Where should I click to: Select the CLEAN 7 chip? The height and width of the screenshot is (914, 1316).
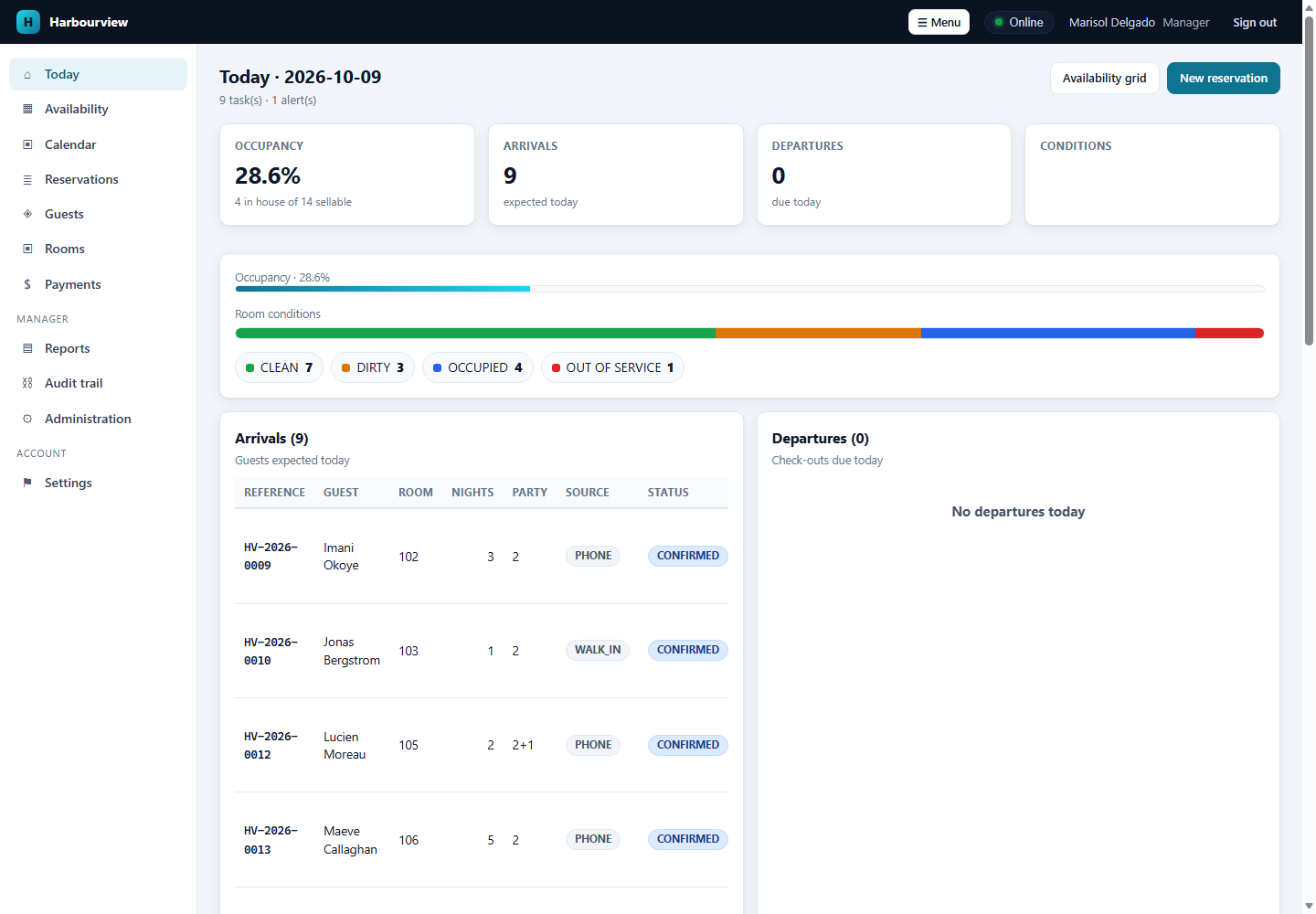tap(279, 367)
